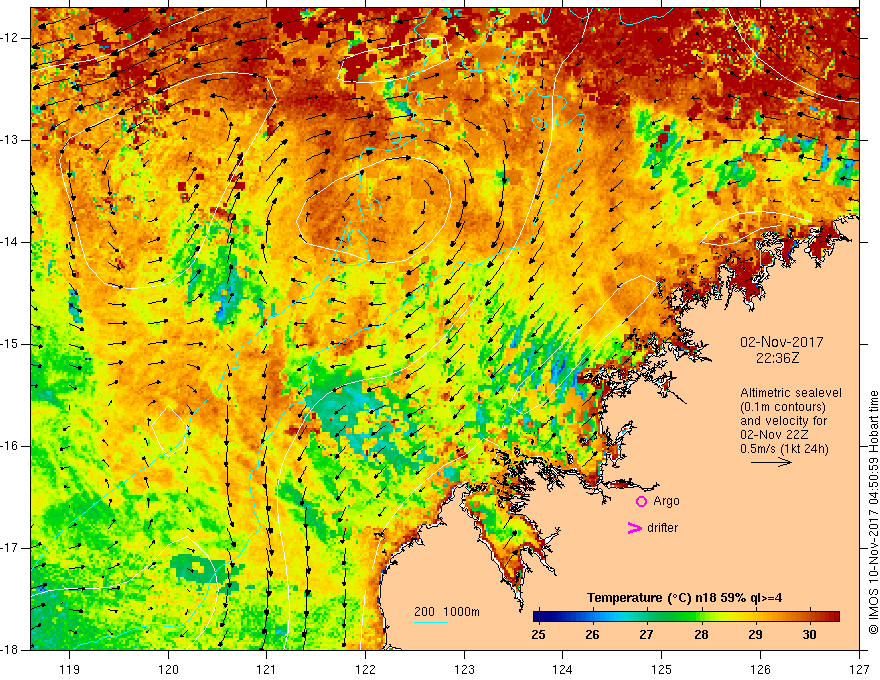
Task: Click the 'Altimetric sealevel' caption text
Action: 791,393
